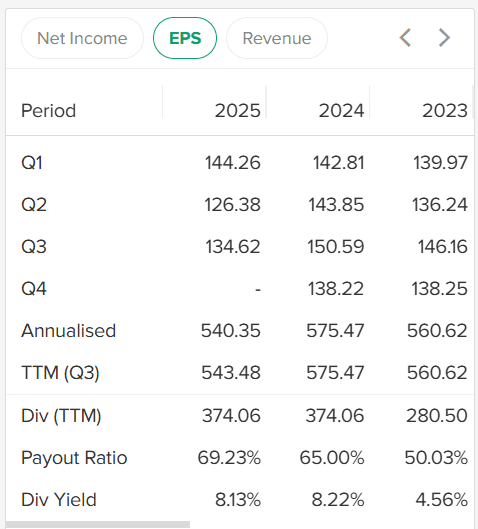Click Q1 2024 value 142.81

pyautogui.click(x=339, y=163)
